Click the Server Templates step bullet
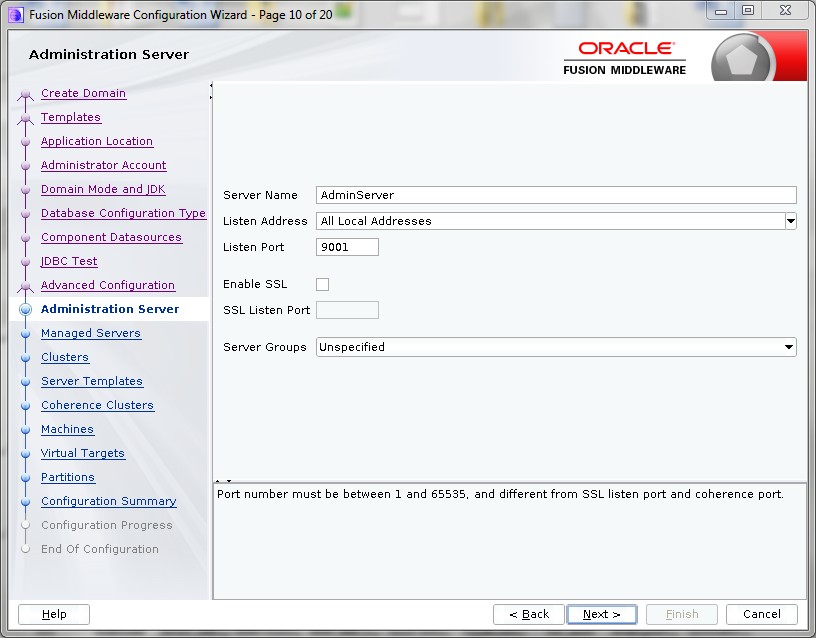Screen dimensions: 816x638 point(25,381)
